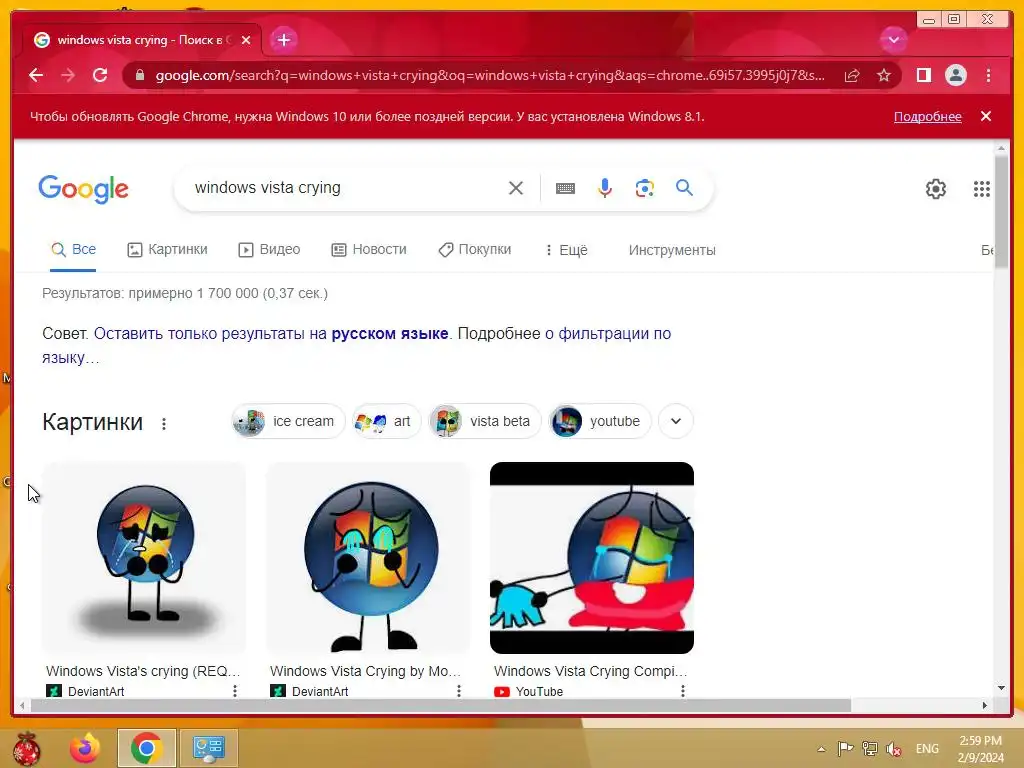Bookmark this page with the star
The width and height of the screenshot is (1024, 768).
884,75
